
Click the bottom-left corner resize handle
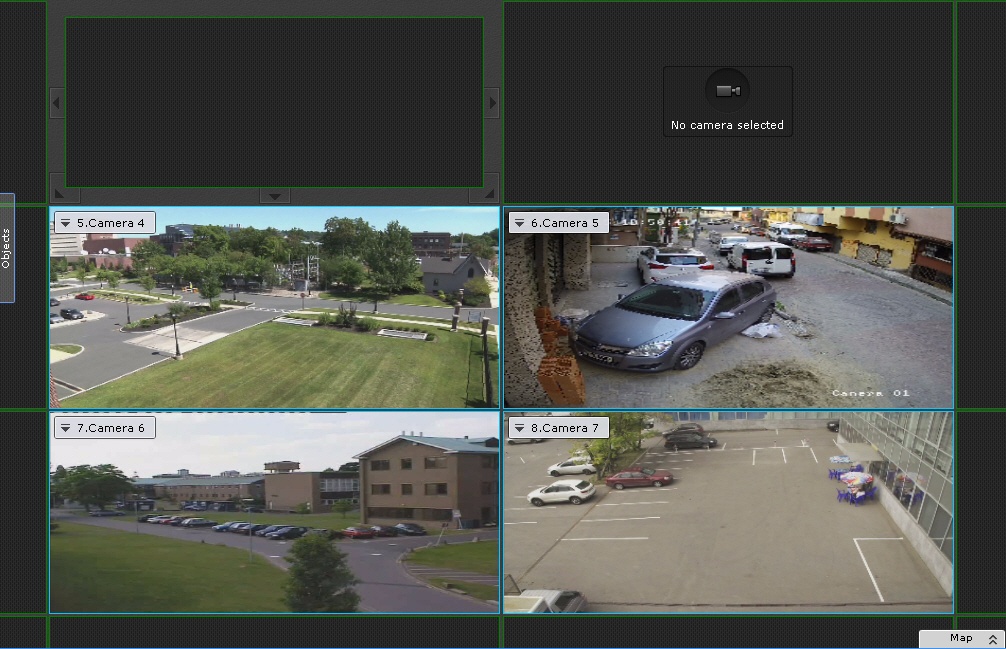[x=60, y=194]
